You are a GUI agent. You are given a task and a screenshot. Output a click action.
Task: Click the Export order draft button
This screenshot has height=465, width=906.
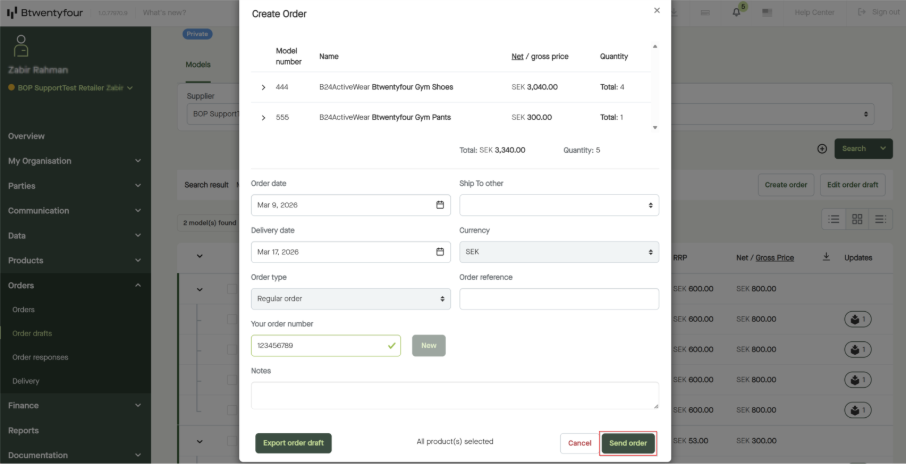pyautogui.click(x=293, y=443)
